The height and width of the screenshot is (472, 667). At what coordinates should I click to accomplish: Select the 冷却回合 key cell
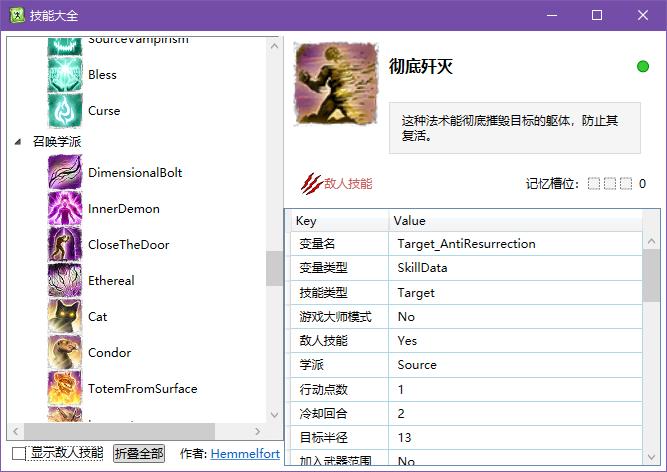click(339, 413)
